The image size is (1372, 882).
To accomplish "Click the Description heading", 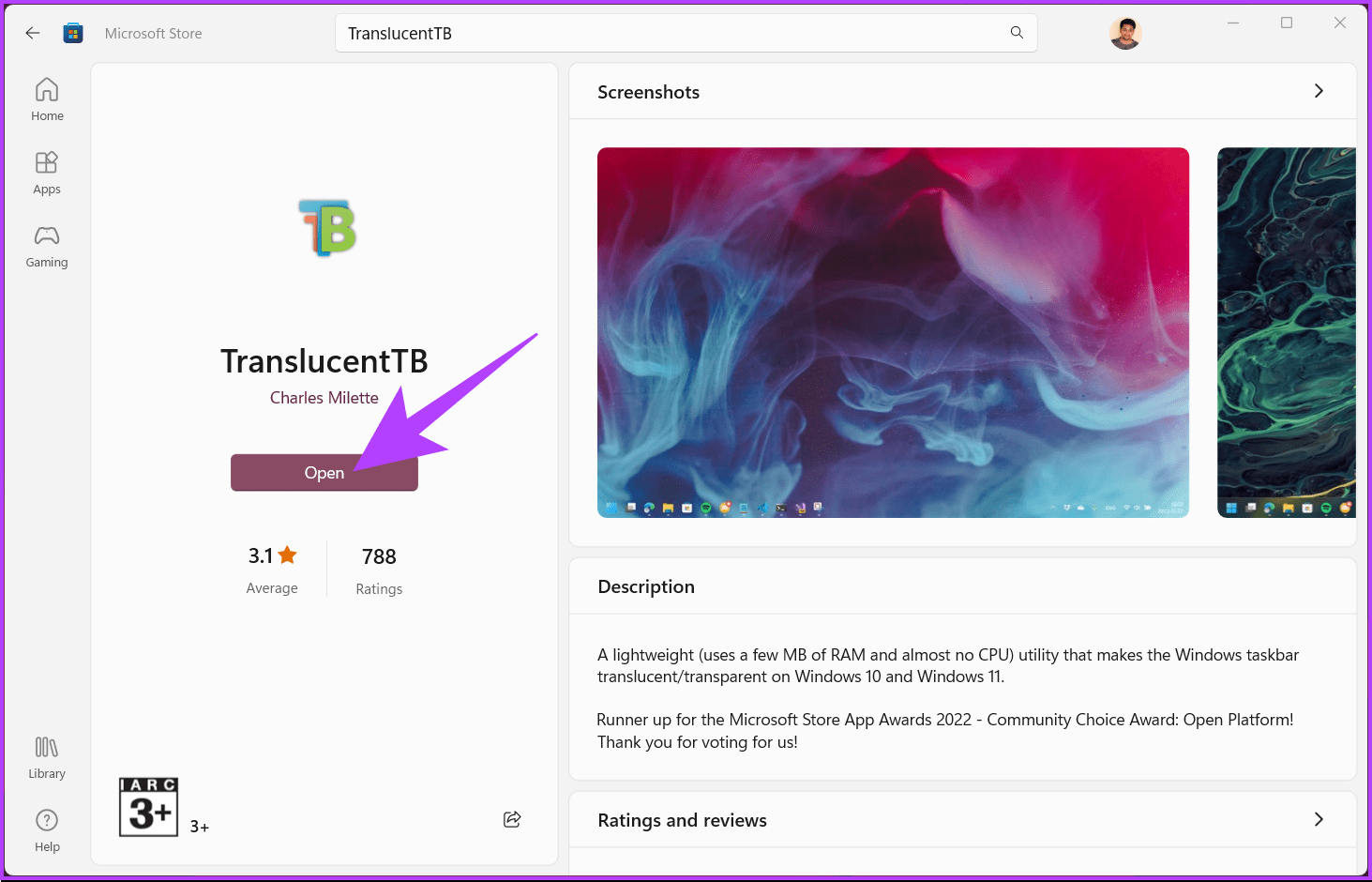I will coord(646,586).
